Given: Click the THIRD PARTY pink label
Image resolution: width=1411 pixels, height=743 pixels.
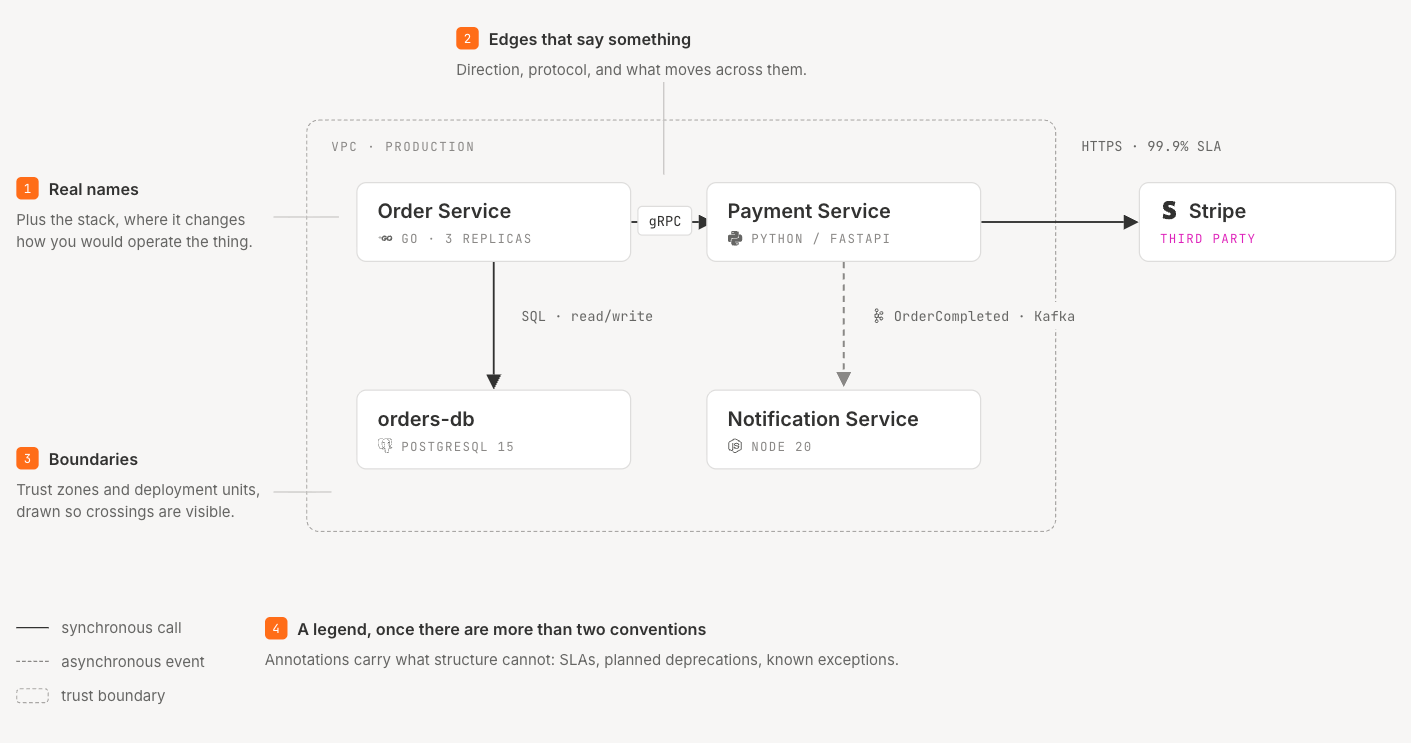Looking at the screenshot, I should tap(1207, 239).
